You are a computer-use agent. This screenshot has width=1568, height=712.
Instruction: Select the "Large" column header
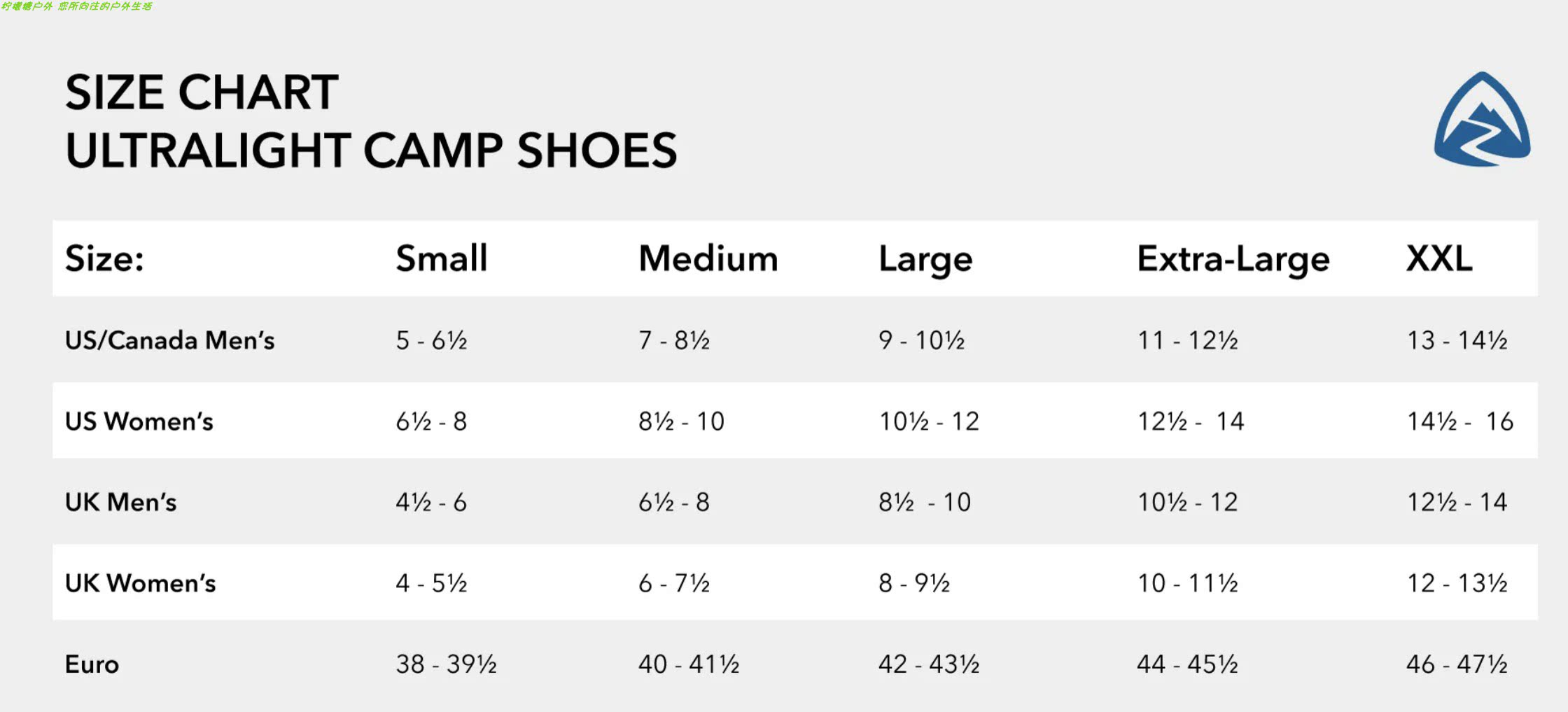(925, 259)
